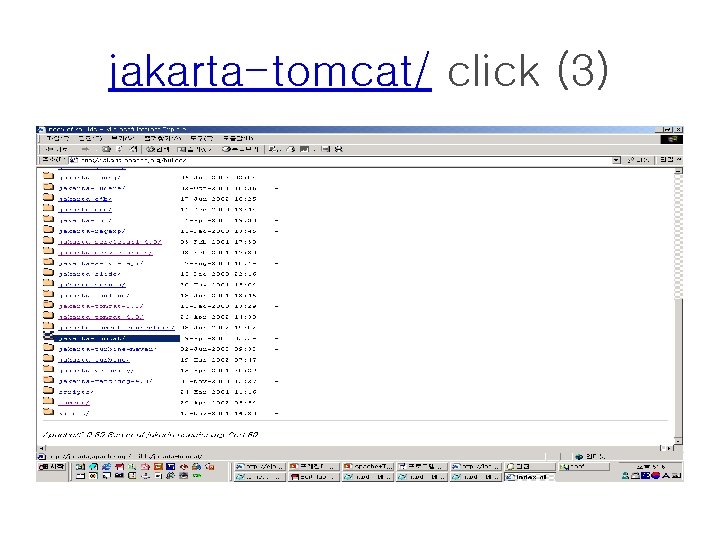The image size is (720, 540).
Task: Click the status bar URL text
Action: 125,456
